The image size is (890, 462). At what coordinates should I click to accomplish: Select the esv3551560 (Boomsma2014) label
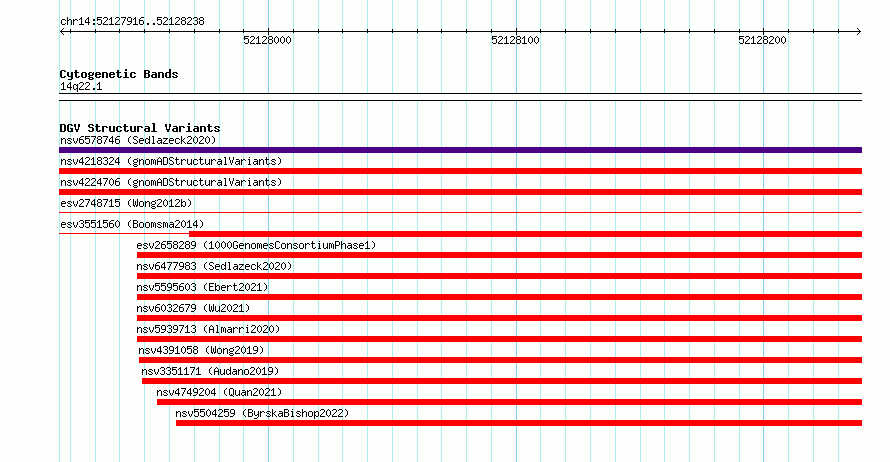click(132, 224)
